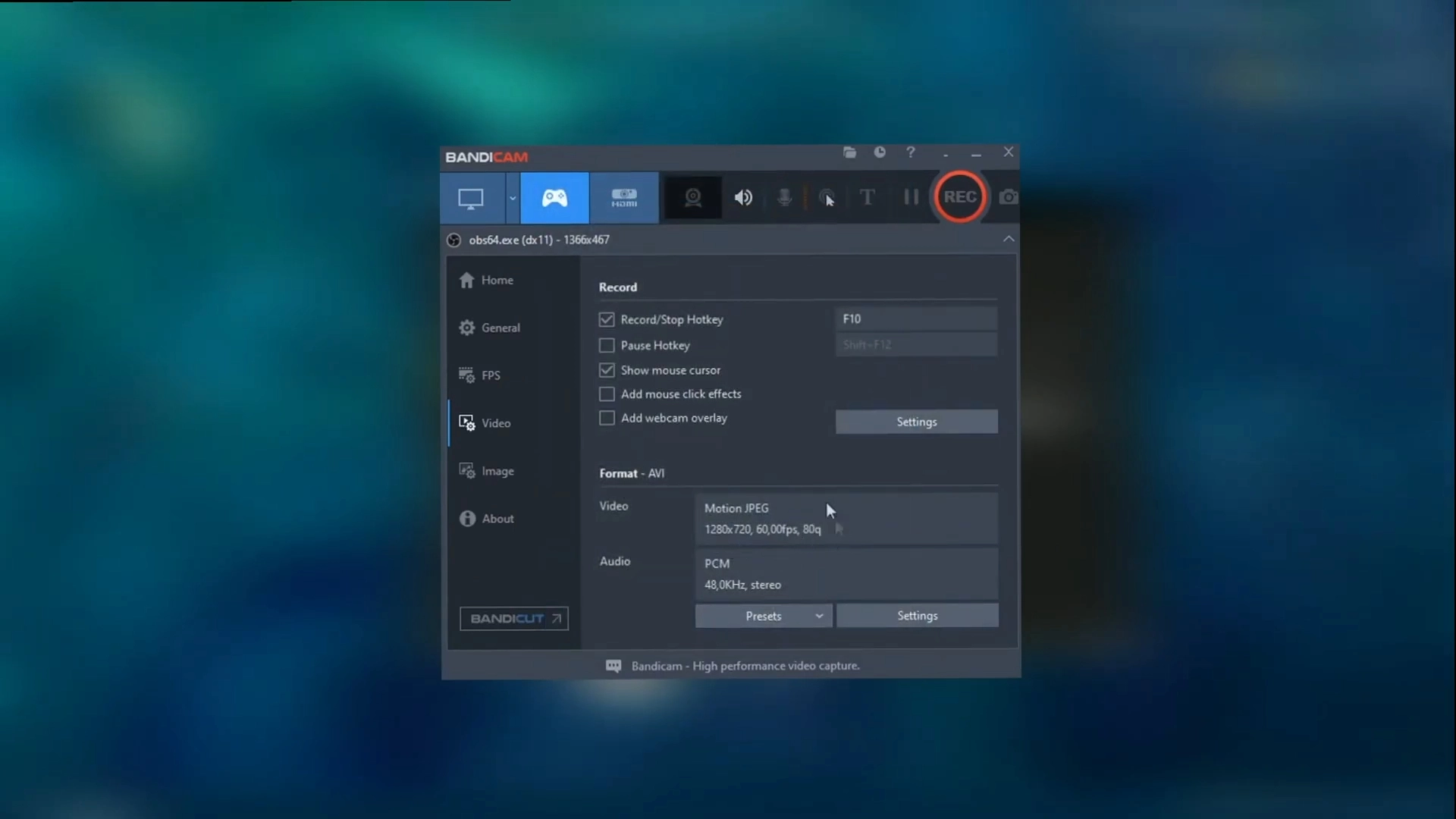Image resolution: width=1456 pixels, height=819 pixels.
Task: Click the Motion JPEG video format text
Action: click(x=736, y=508)
